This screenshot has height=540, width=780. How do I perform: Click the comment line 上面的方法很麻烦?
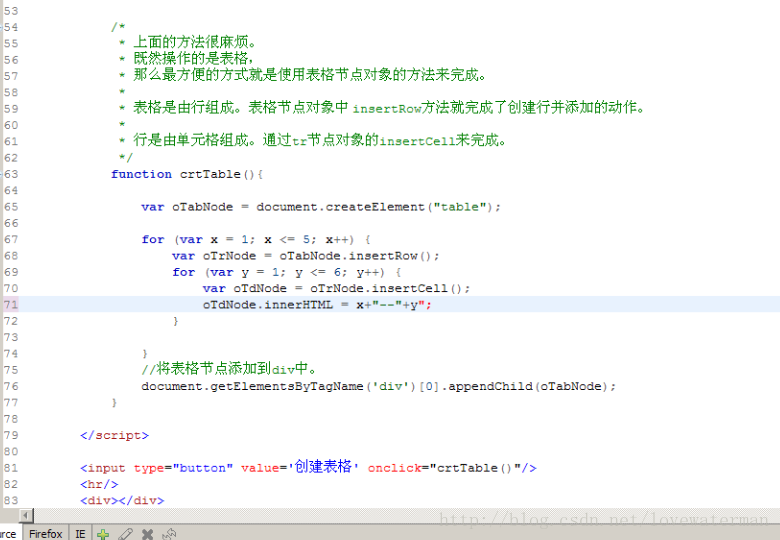pyautogui.click(x=195, y=42)
